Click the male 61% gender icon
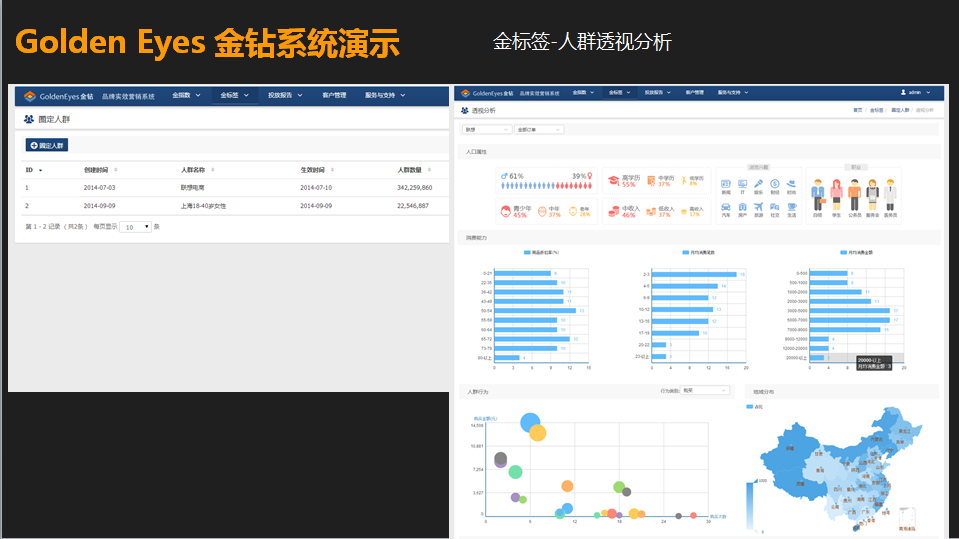Image resolution: width=959 pixels, height=539 pixels. click(x=504, y=176)
